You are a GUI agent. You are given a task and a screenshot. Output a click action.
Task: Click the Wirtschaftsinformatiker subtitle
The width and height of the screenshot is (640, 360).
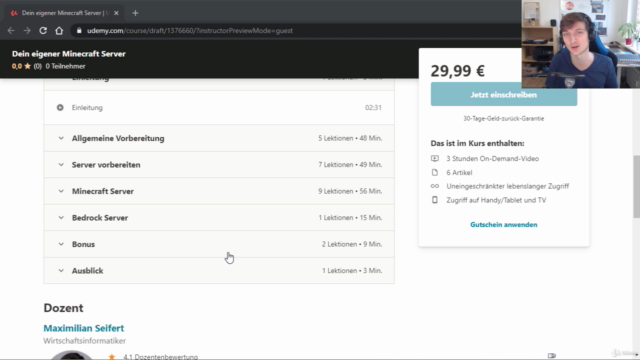click(84, 341)
